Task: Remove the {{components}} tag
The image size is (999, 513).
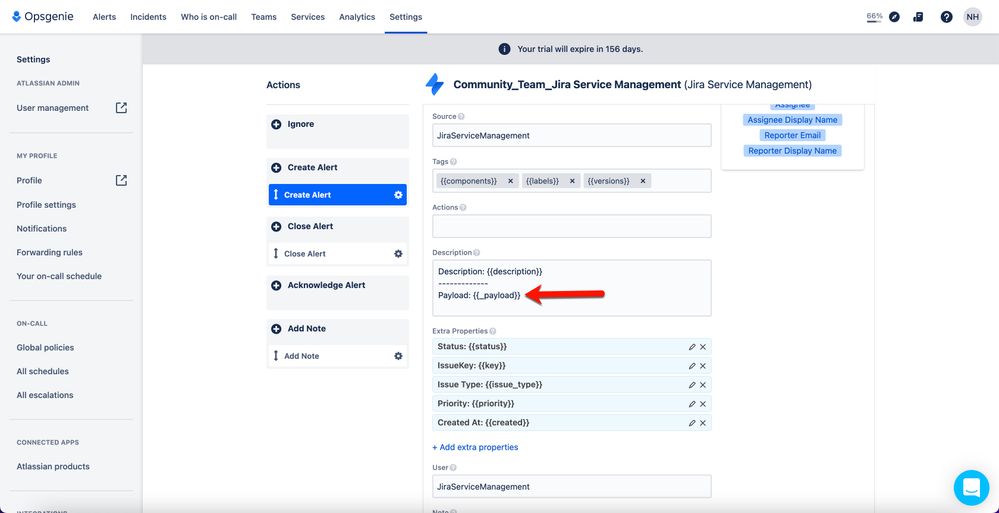Action: tap(510, 181)
